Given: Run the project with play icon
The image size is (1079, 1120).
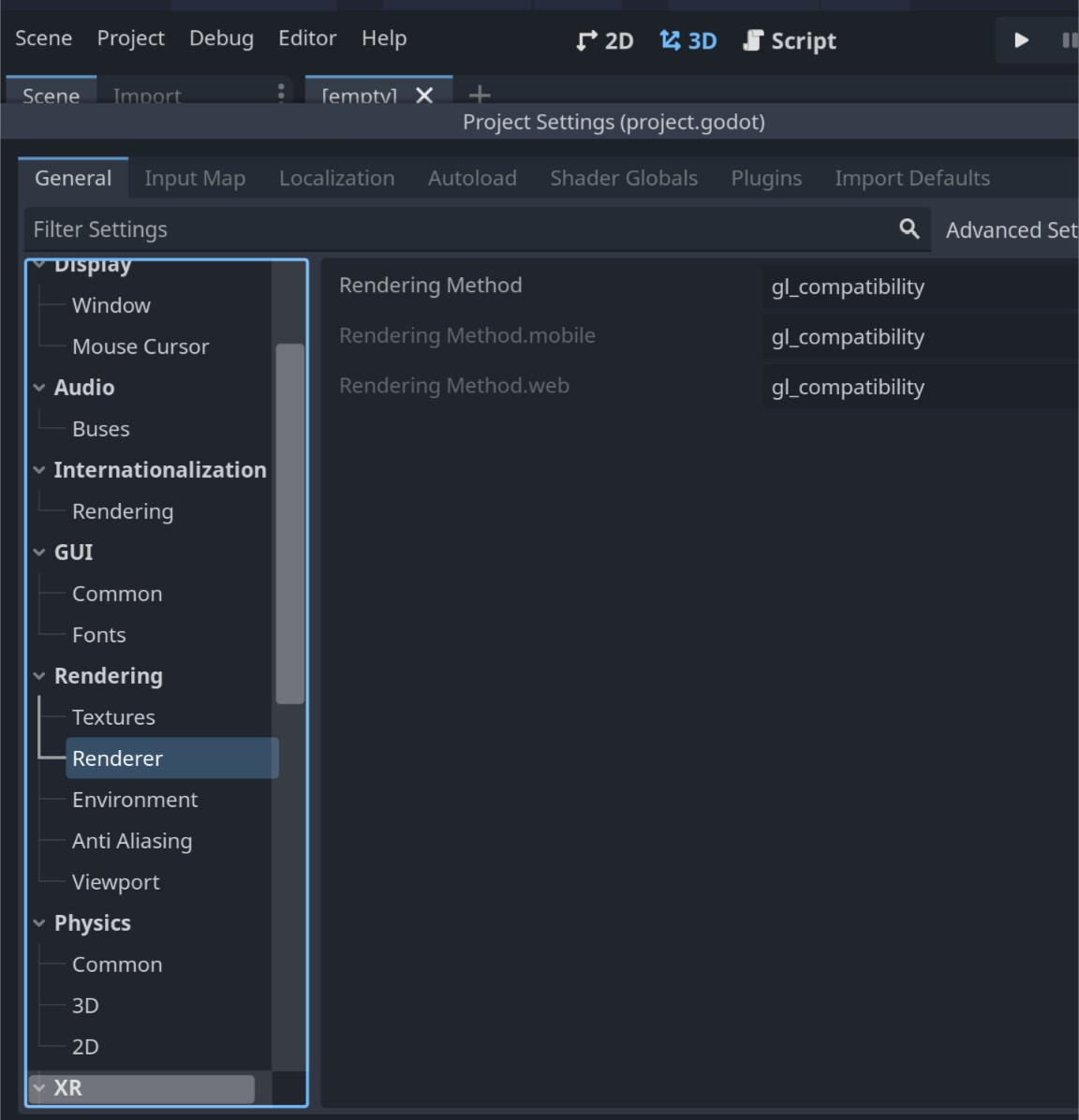Looking at the screenshot, I should (x=1021, y=40).
